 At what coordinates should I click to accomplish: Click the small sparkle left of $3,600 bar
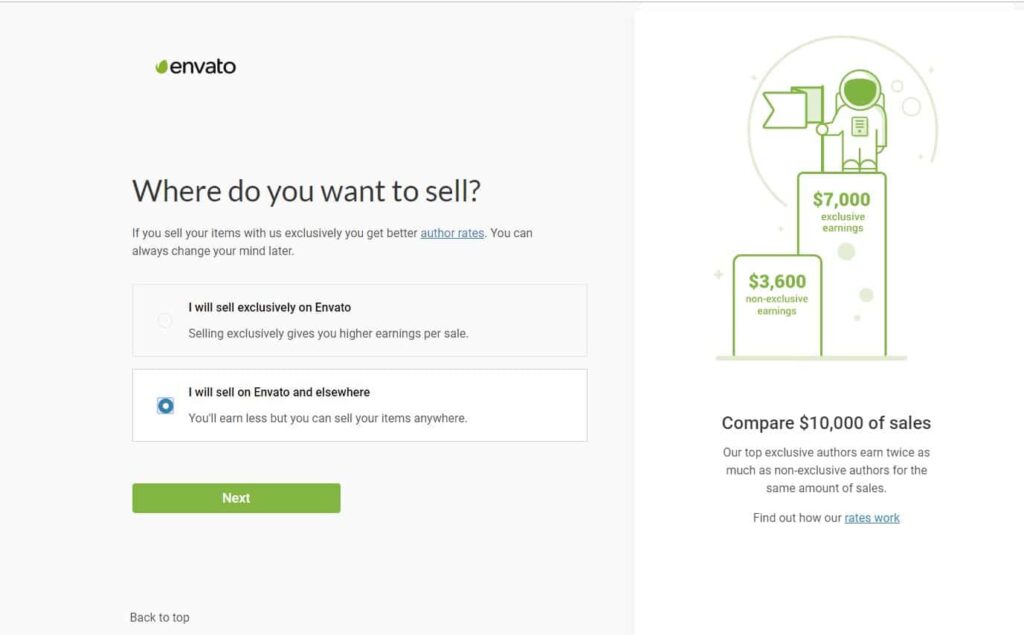(718, 274)
